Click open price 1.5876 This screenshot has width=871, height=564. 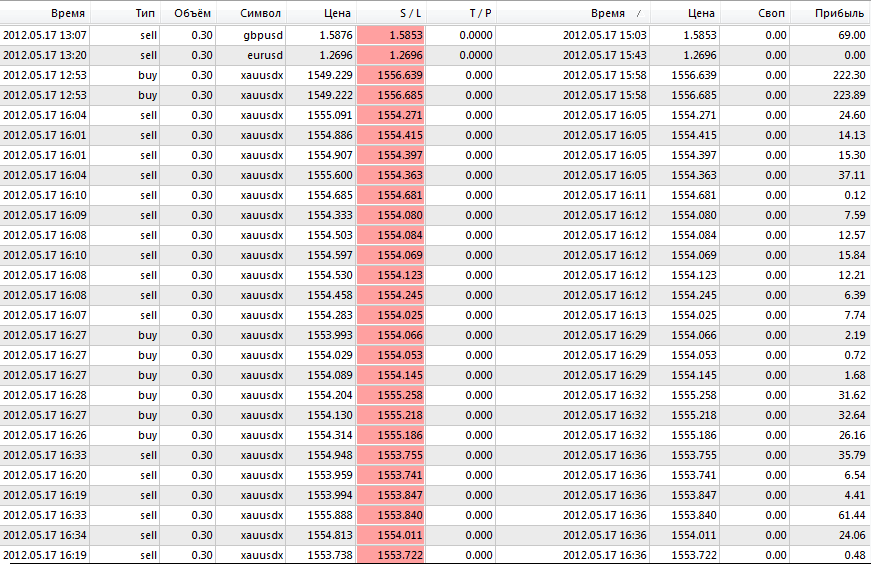pyautogui.click(x=336, y=36)
